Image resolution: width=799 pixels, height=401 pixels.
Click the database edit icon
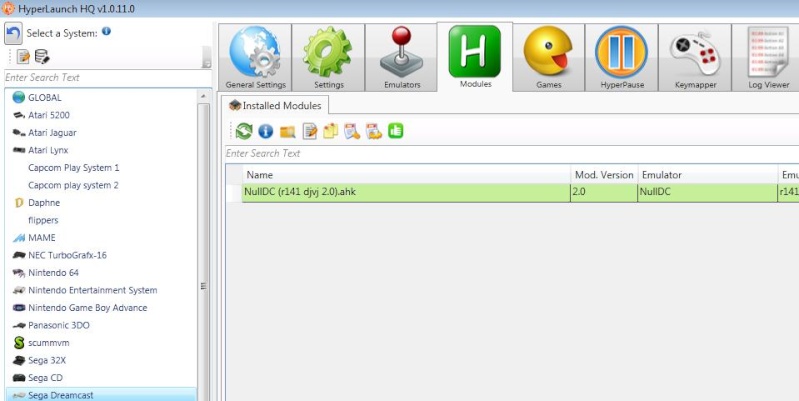[42, 57]
